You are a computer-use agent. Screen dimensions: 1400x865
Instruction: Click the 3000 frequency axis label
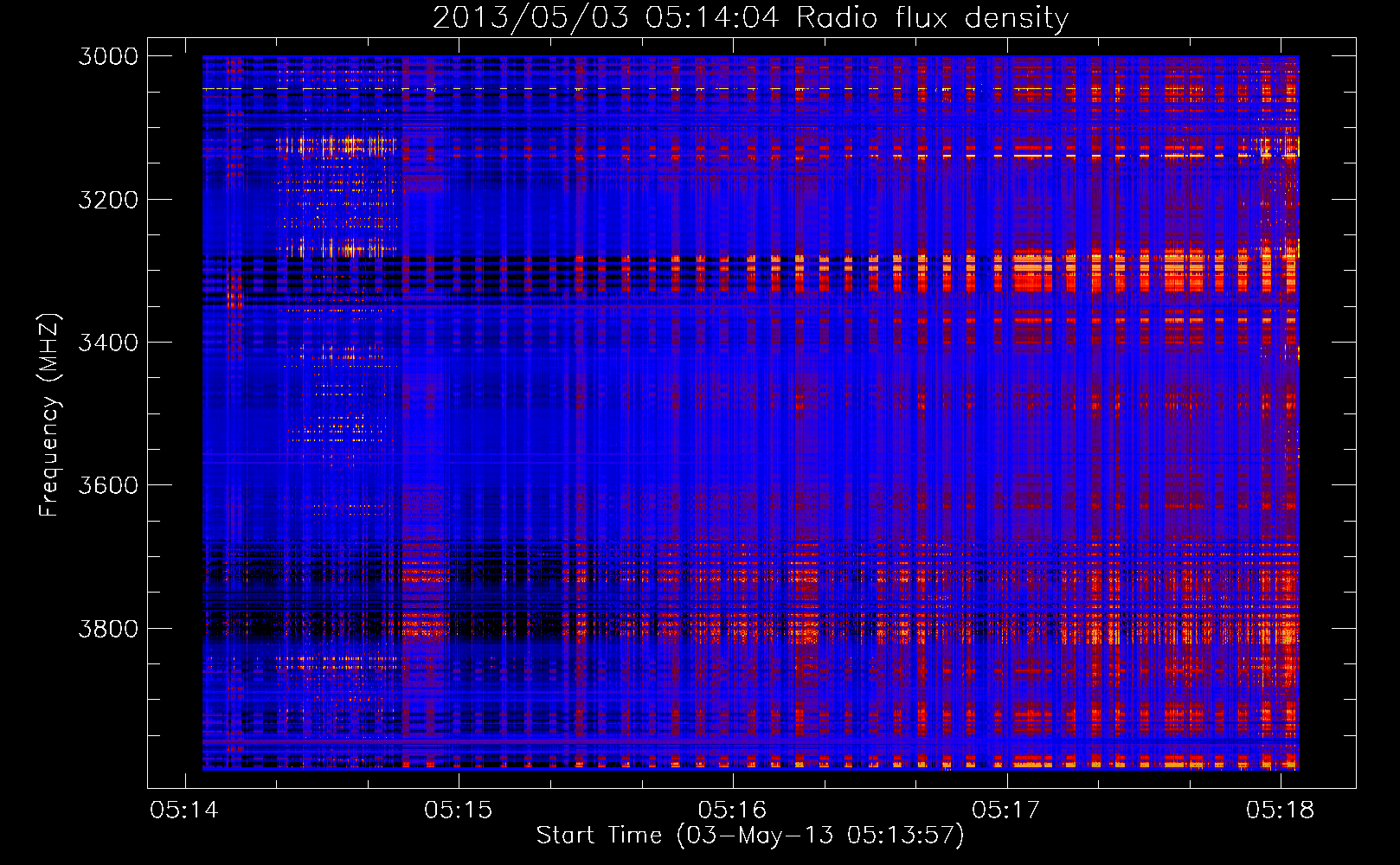(108, 56)
